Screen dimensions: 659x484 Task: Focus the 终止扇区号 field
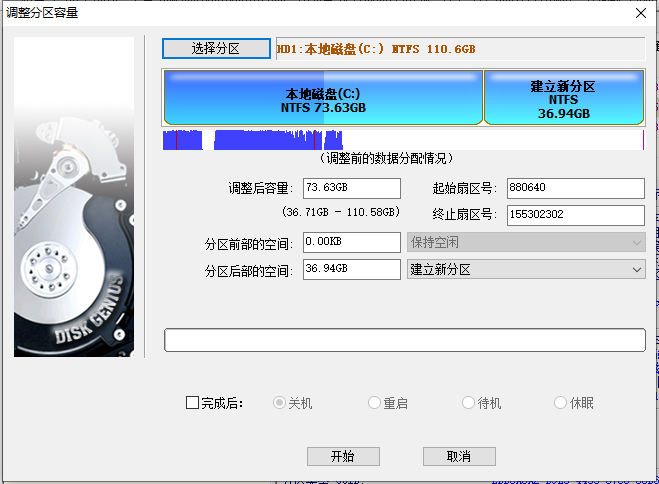[574, 215]
